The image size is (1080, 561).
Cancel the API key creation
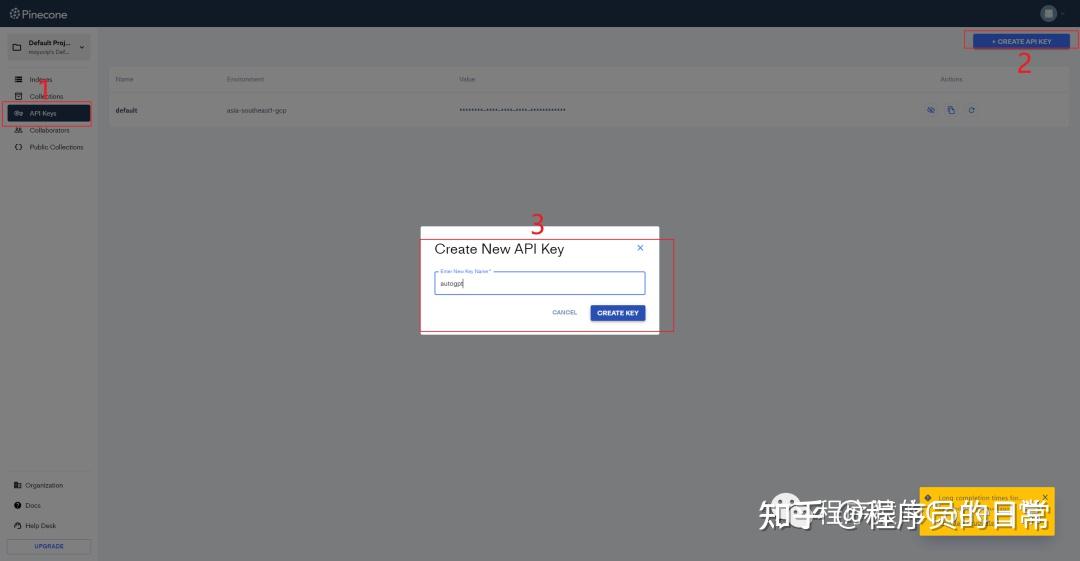(x=564, y=313)
